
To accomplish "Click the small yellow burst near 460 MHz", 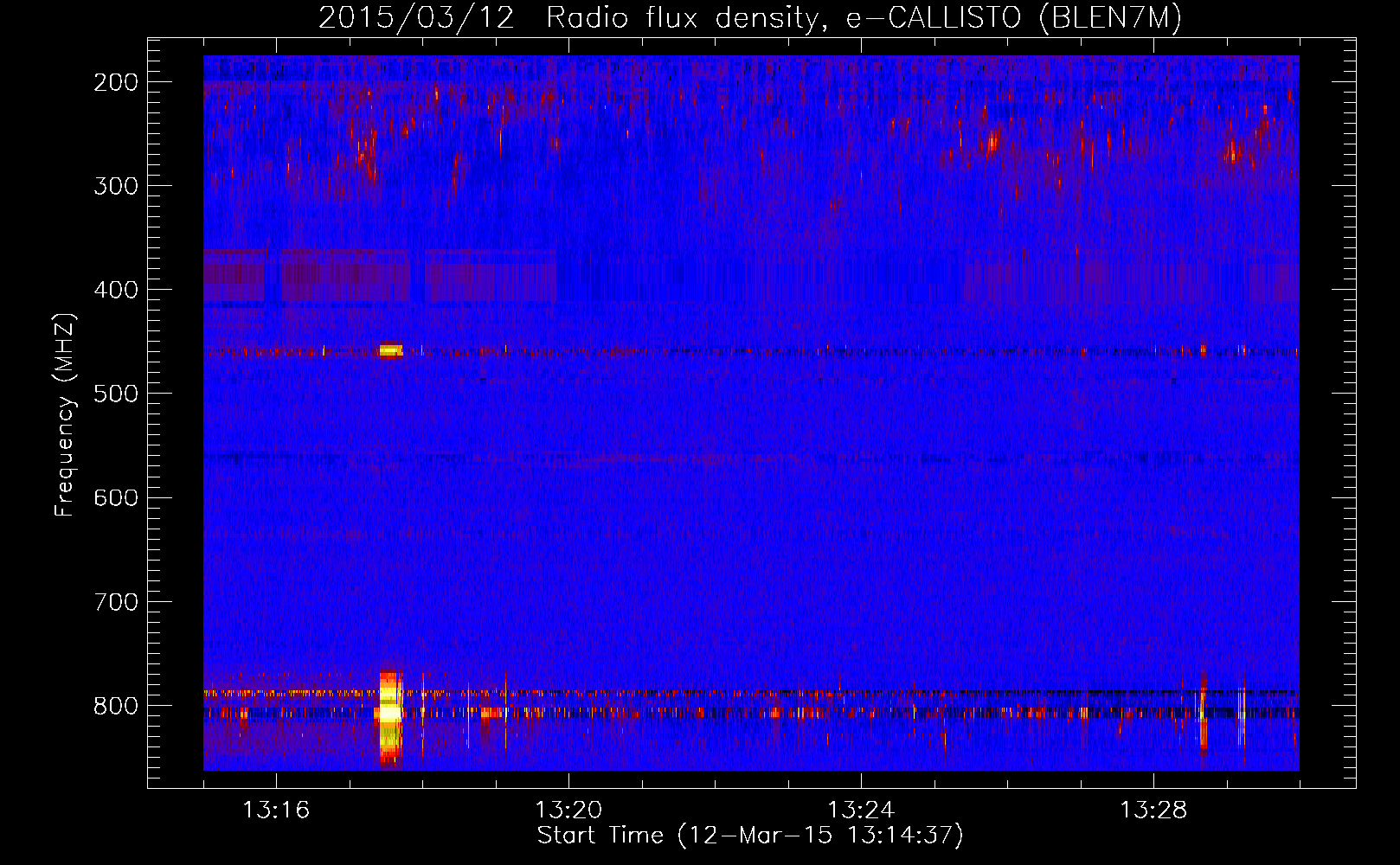I will [390, 349].
